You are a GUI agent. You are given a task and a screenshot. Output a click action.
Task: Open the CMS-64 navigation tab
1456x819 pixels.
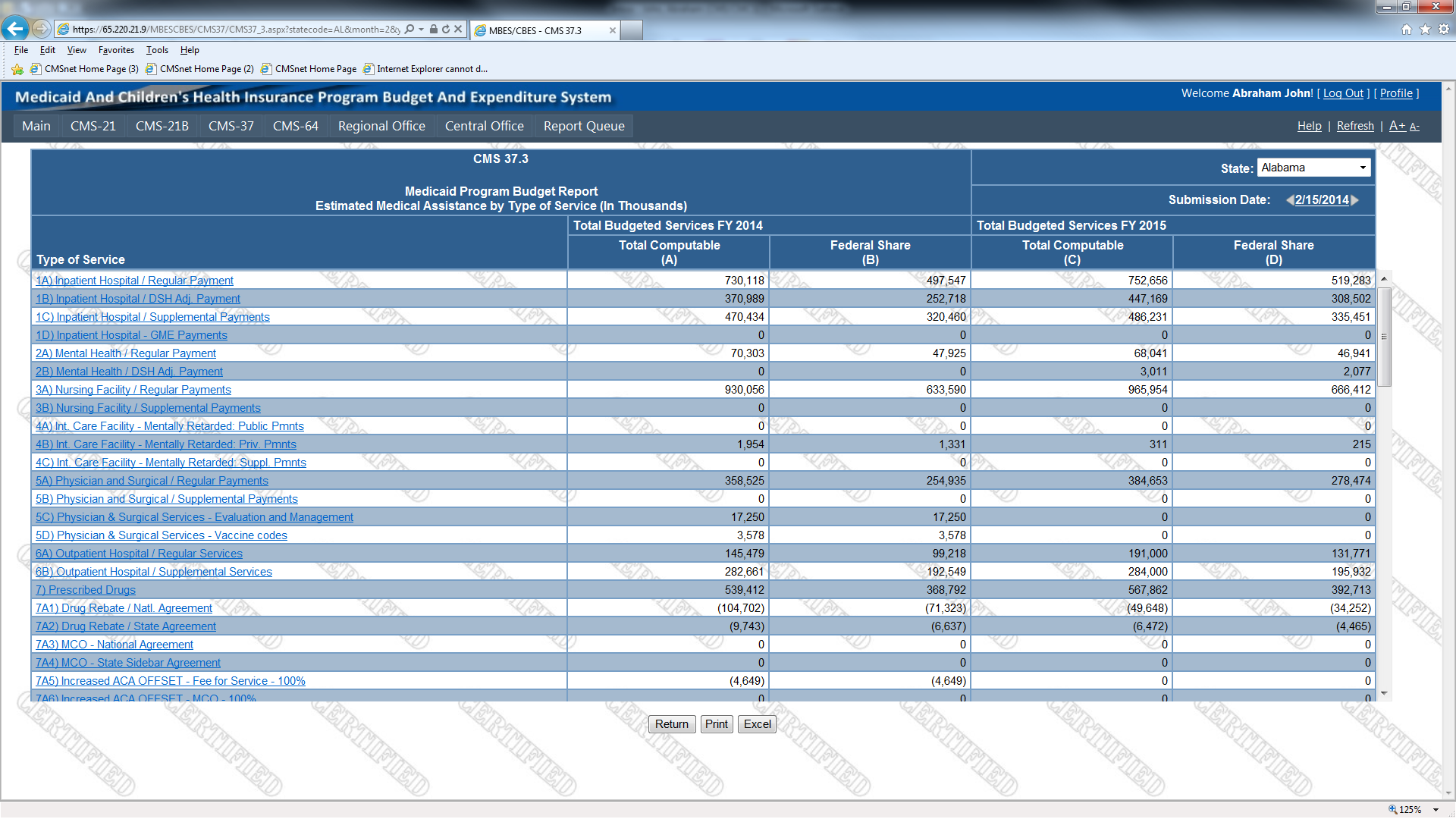click(x=295, y=126)
